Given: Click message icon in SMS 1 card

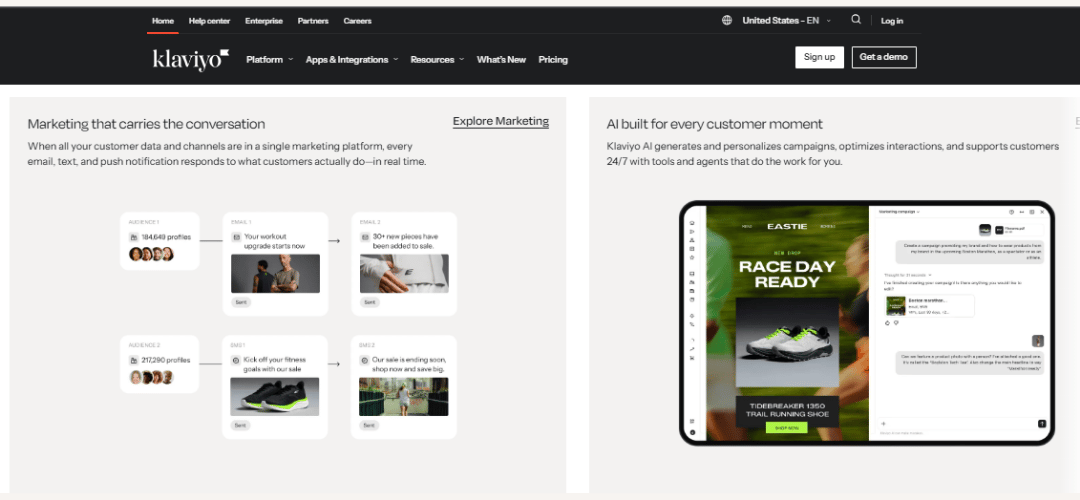Looking at the screenshot, I should [x=236, y=360].
